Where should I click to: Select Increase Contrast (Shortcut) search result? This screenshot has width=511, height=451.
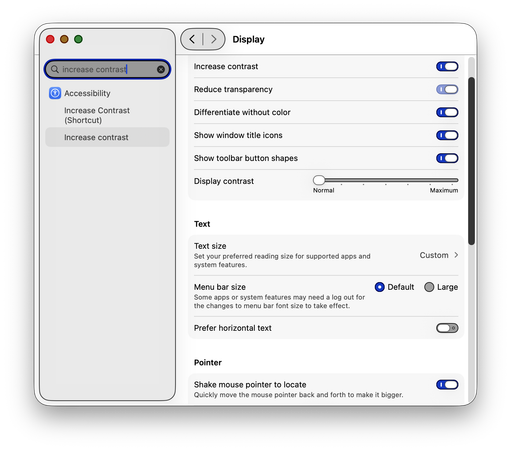coord(97,115)
